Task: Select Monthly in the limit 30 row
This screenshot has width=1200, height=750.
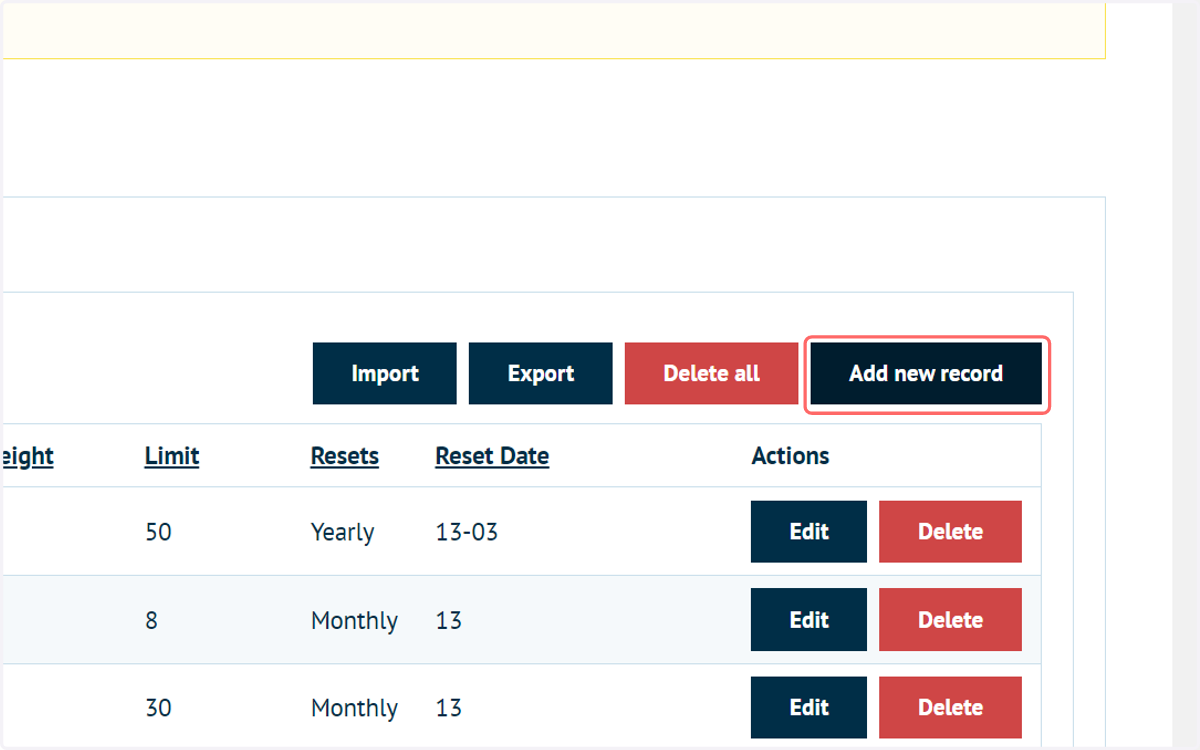Action: click(x=354, y=709)
